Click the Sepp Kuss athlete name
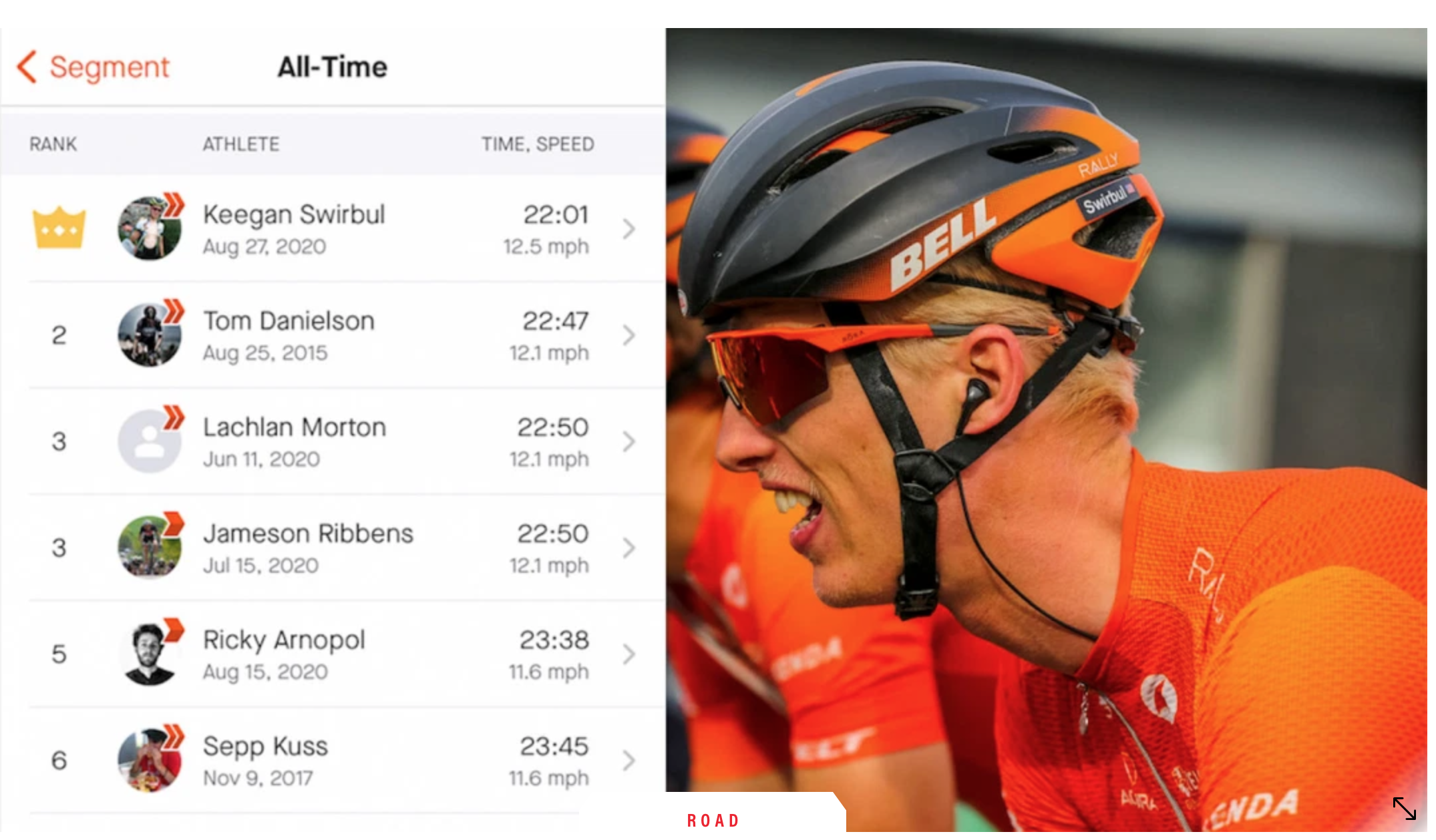Screen dimensions: 1436x840 coord(265,746)
